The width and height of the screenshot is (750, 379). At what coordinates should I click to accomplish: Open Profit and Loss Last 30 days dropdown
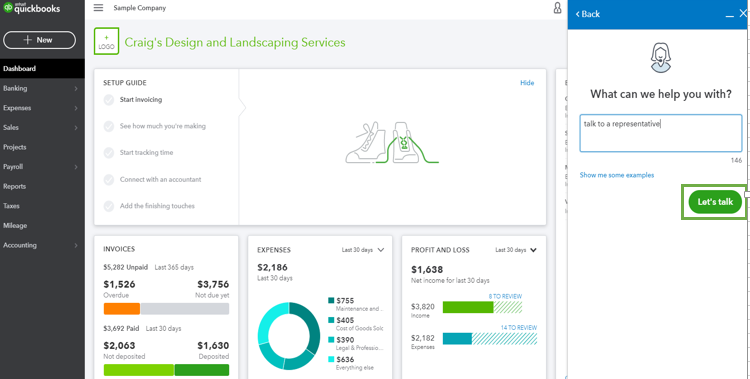pos(516,250)
